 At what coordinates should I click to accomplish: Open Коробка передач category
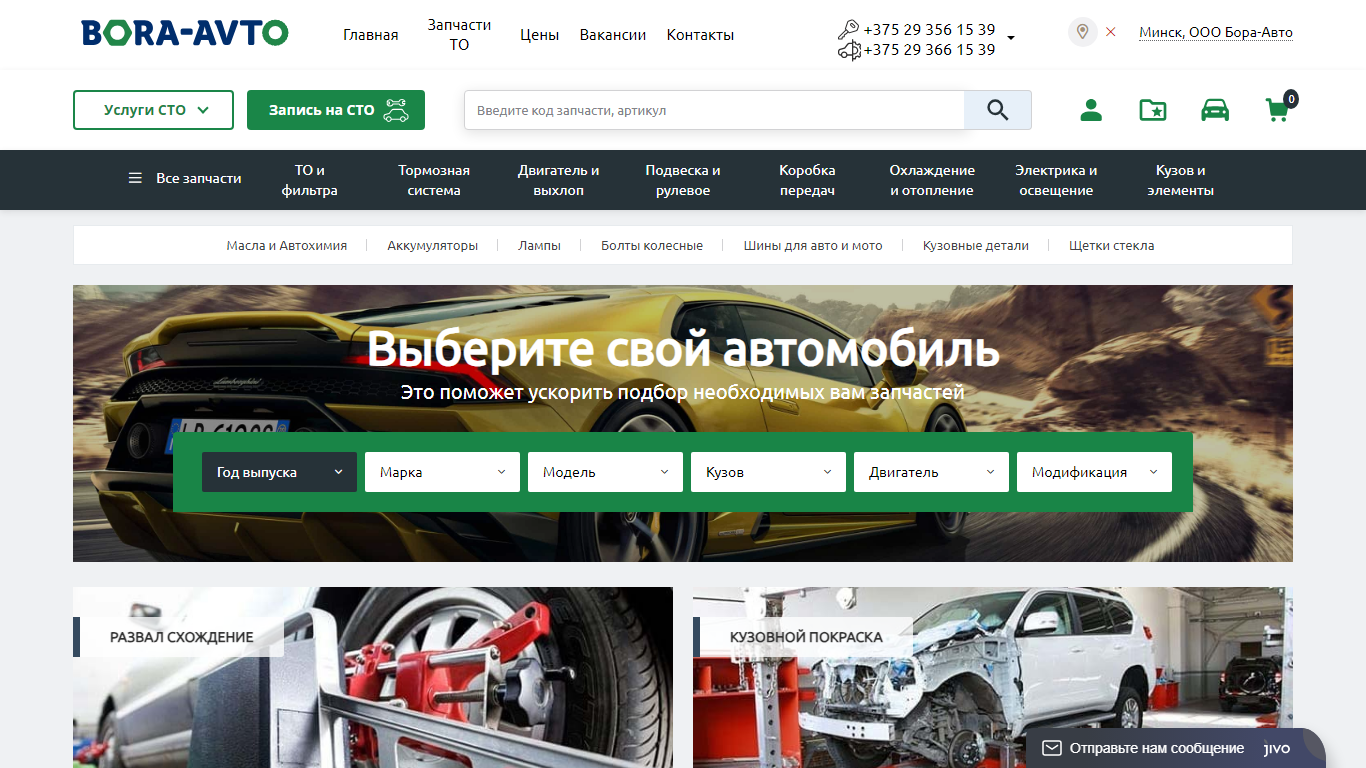click(x=807, y=180)
